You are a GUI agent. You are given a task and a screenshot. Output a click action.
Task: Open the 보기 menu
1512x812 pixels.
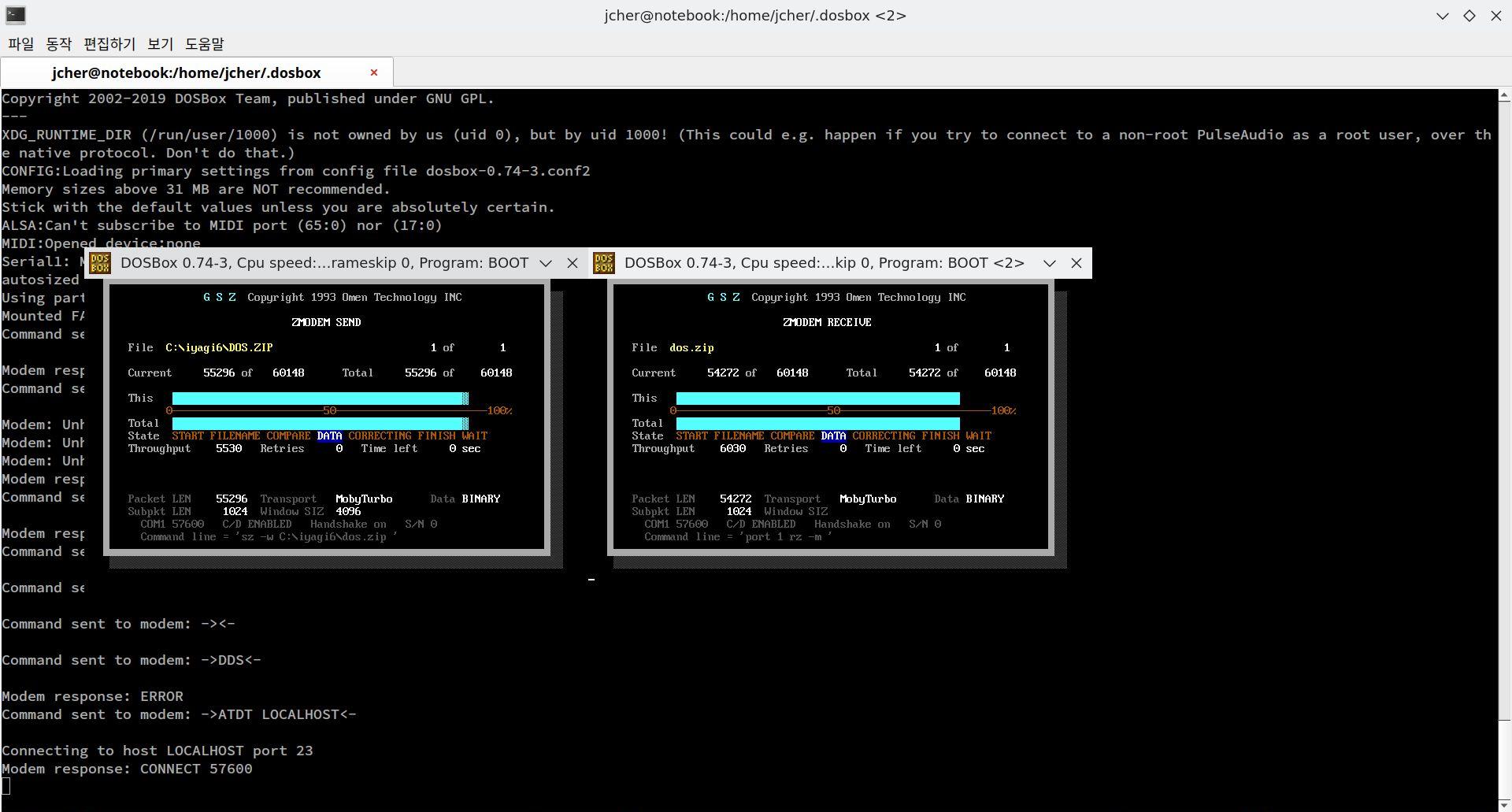point(160,44)
